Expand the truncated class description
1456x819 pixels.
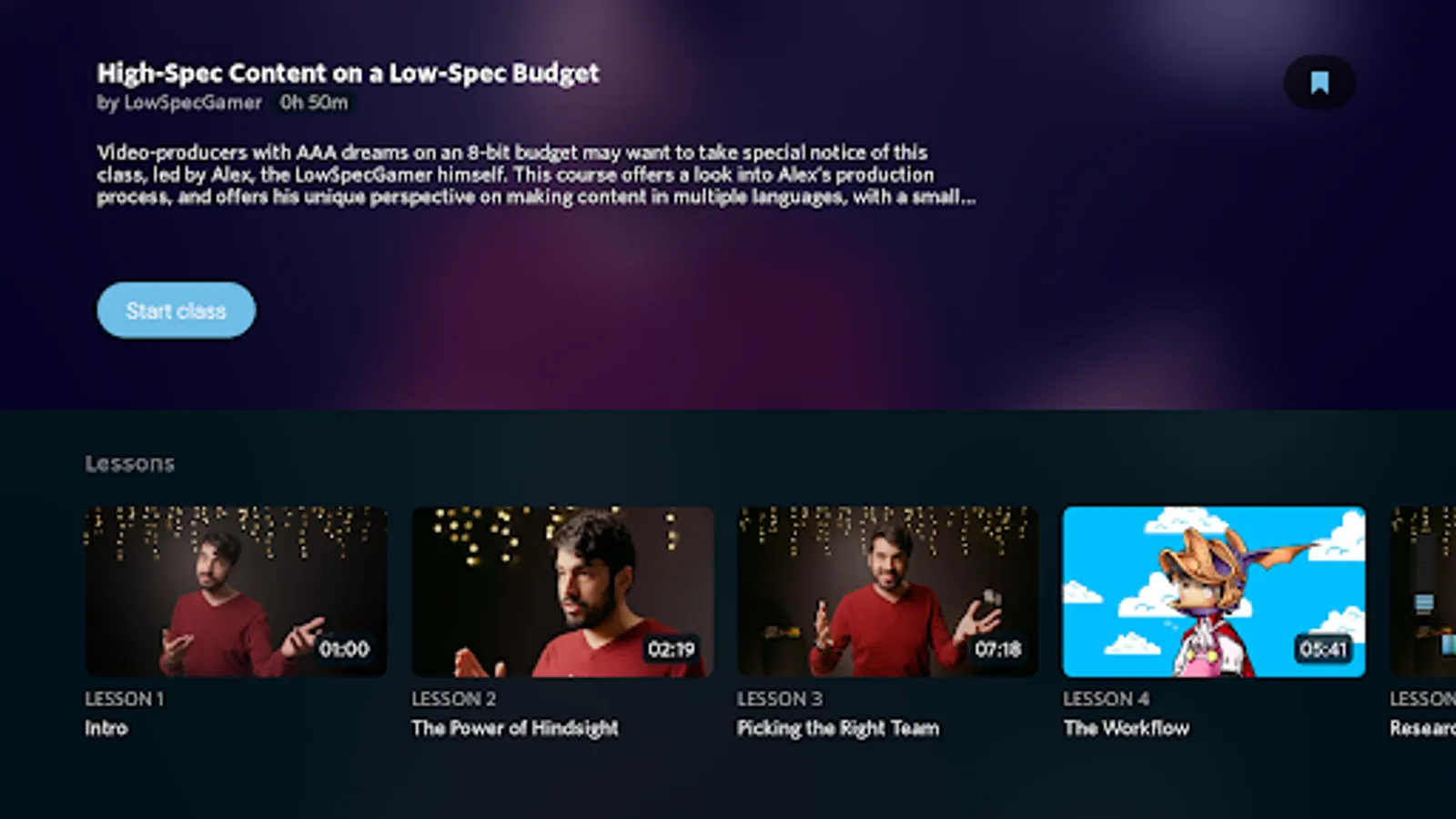537,175
